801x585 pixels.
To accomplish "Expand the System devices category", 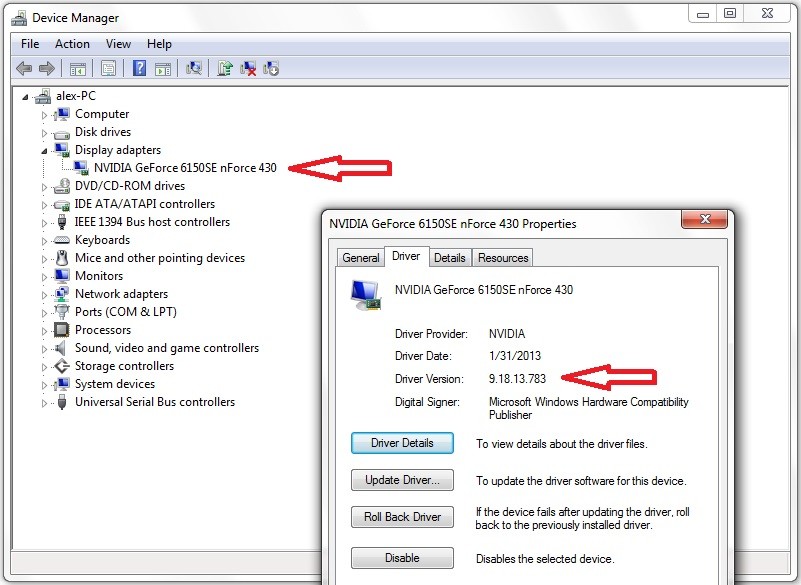I will [44, 385].
